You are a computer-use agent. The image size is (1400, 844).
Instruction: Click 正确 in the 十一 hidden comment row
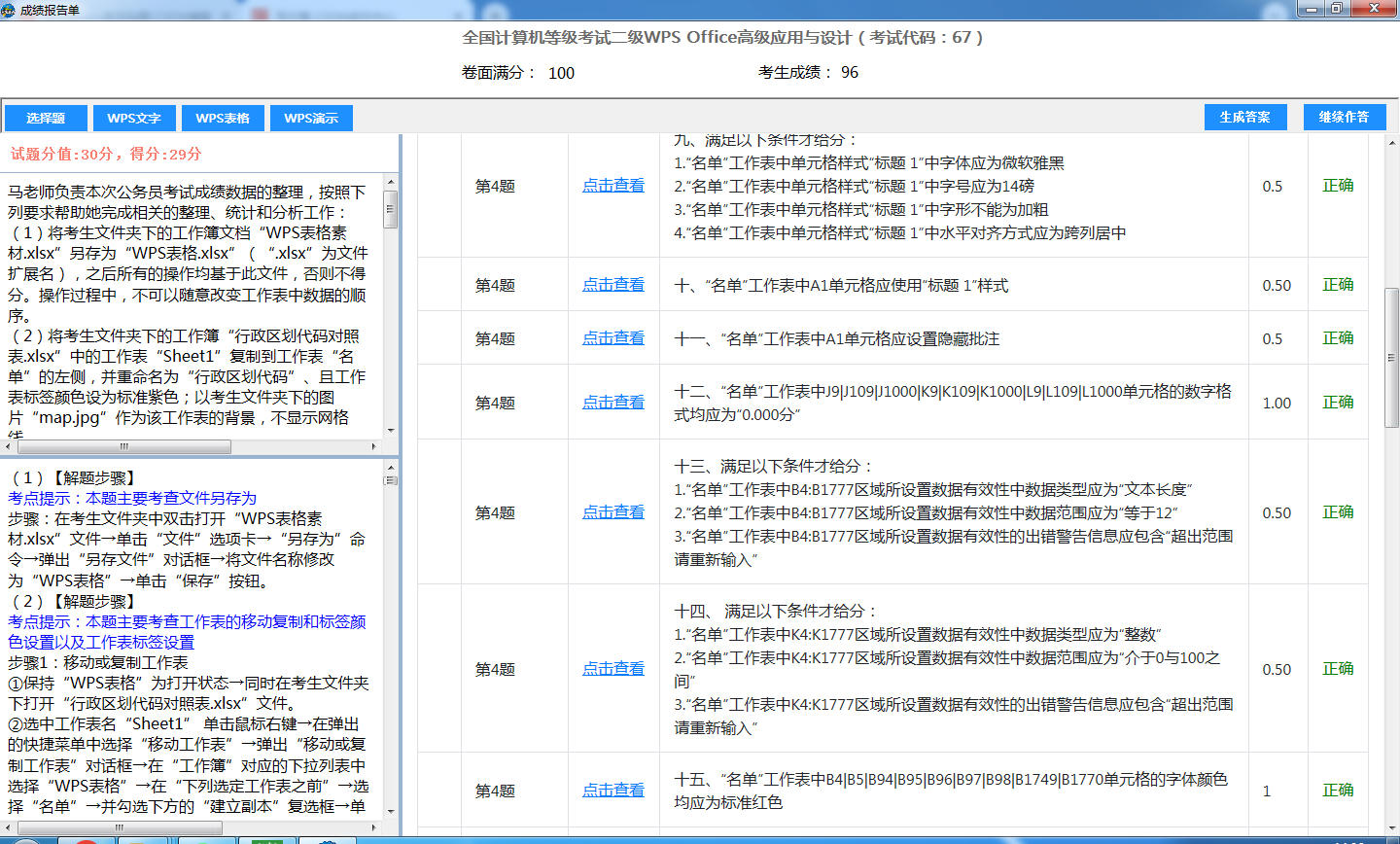[1338, 338]
